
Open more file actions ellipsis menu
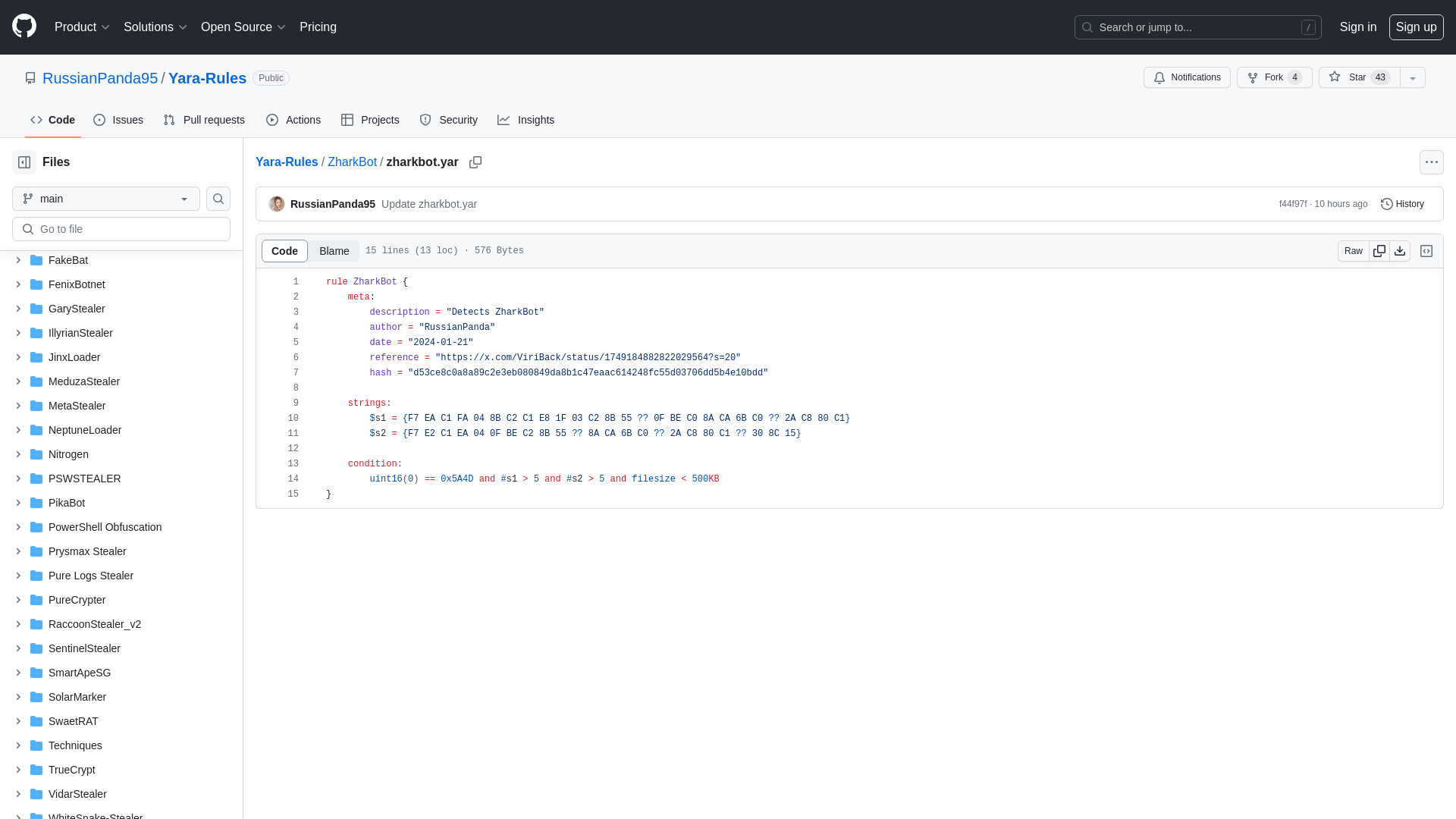[x=1432, y=162]
